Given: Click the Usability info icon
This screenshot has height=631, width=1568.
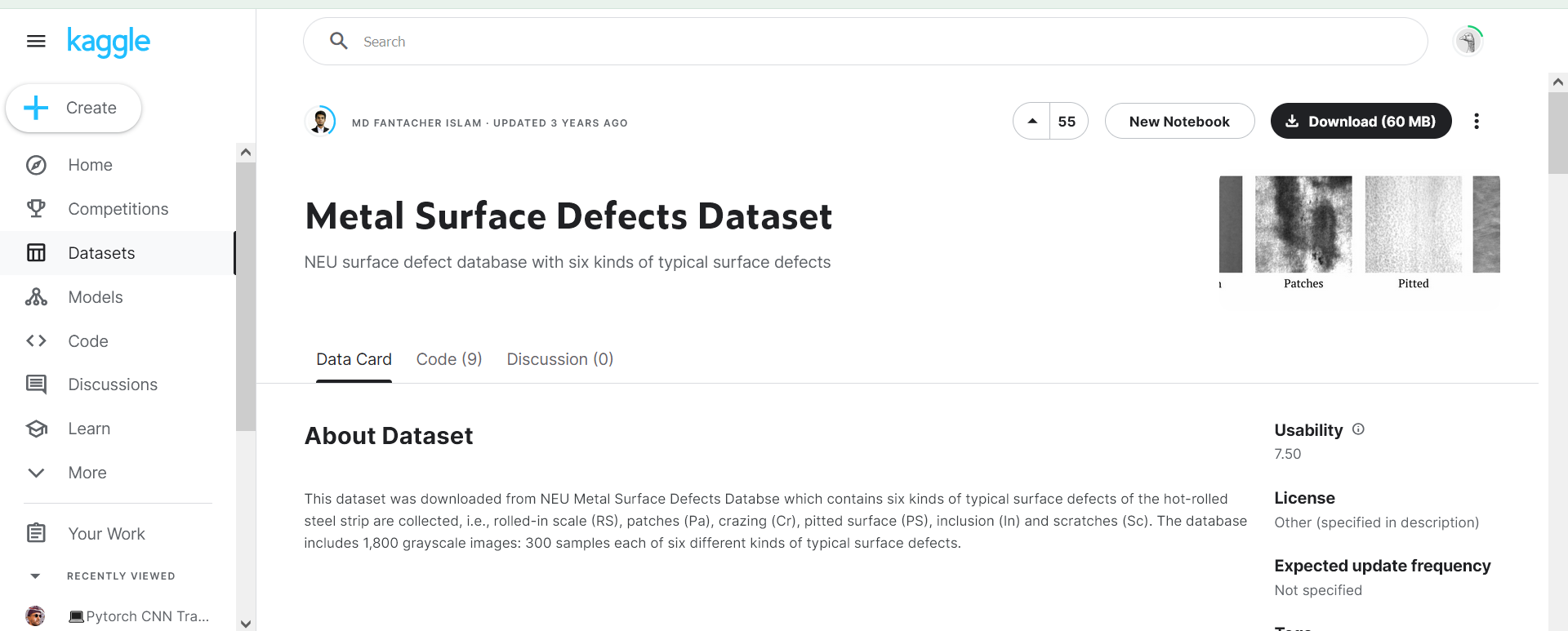Looking at the screenshot, I should pyautogui.click(x=1358, y=429).
